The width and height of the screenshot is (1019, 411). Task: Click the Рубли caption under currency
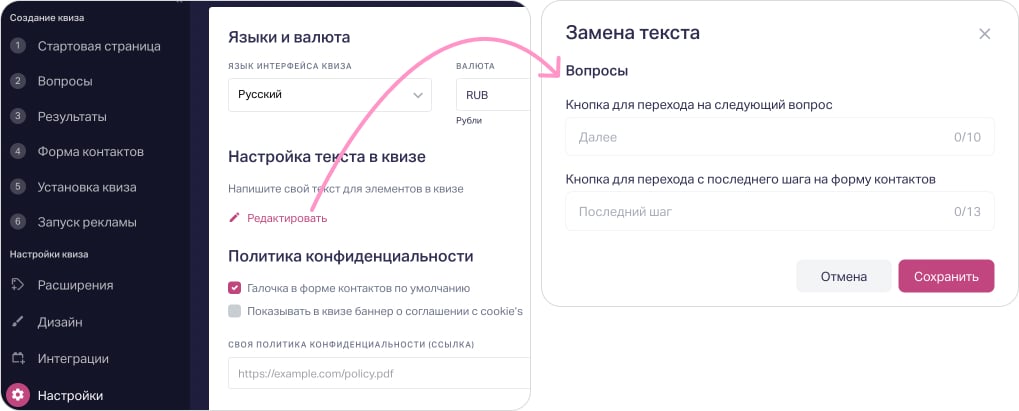click(469, 120)
